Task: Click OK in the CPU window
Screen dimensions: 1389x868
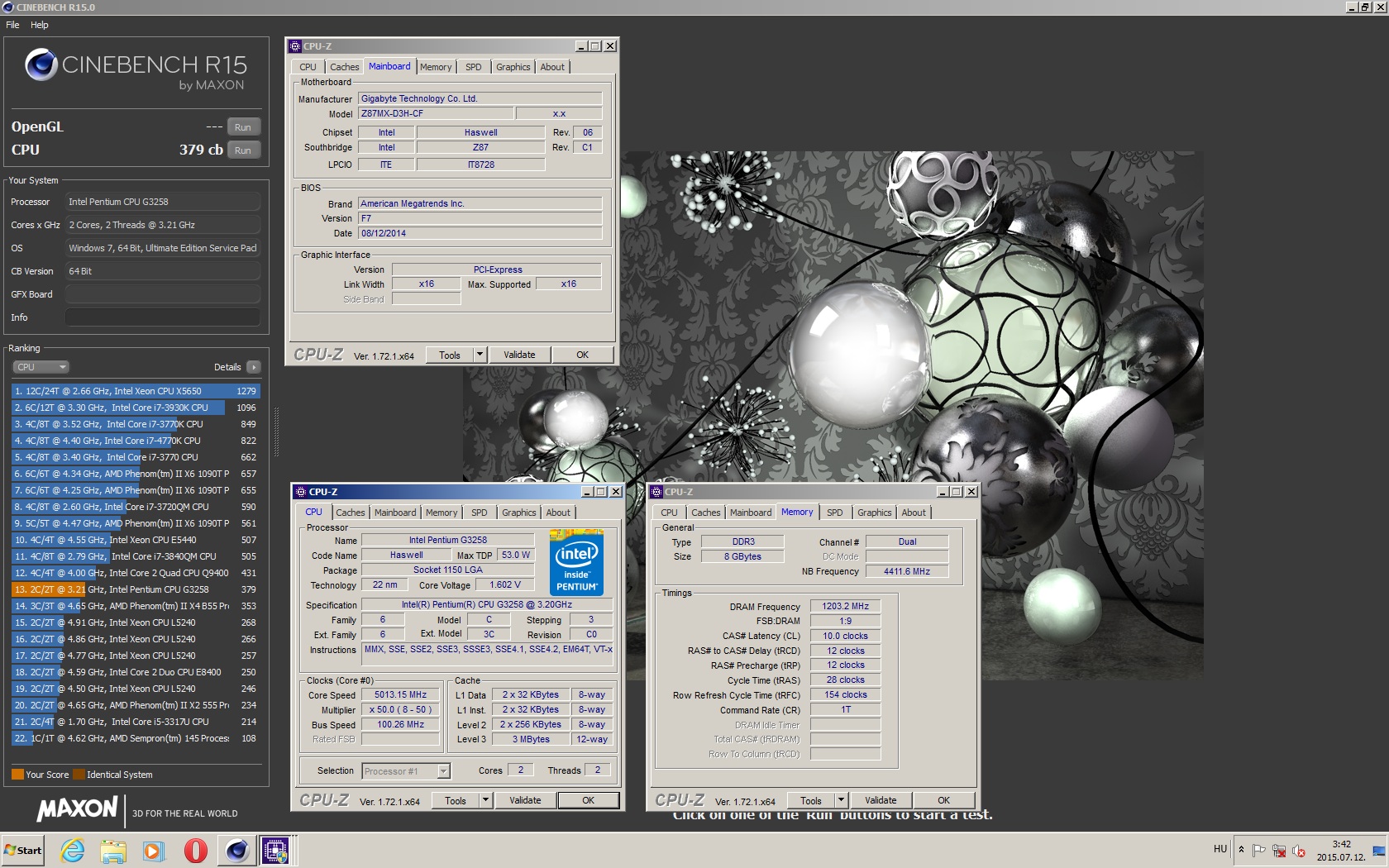Action: [589, 800]
